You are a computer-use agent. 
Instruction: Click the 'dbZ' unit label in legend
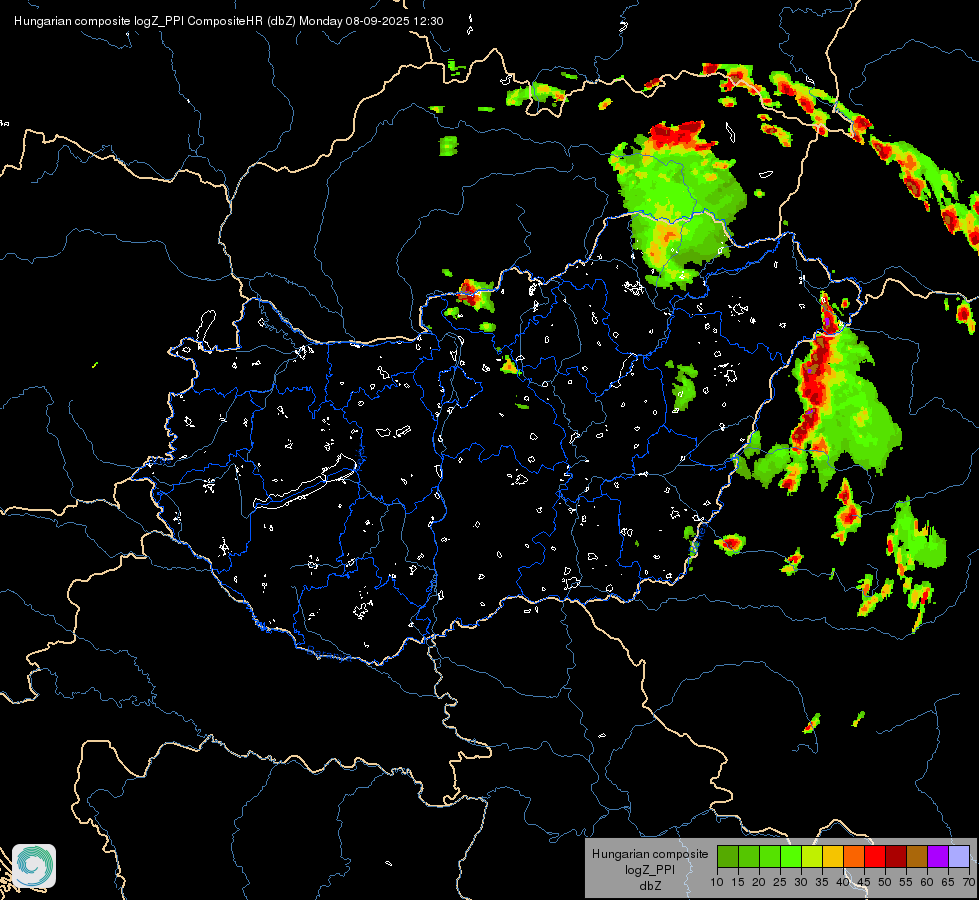coord(650,886)
